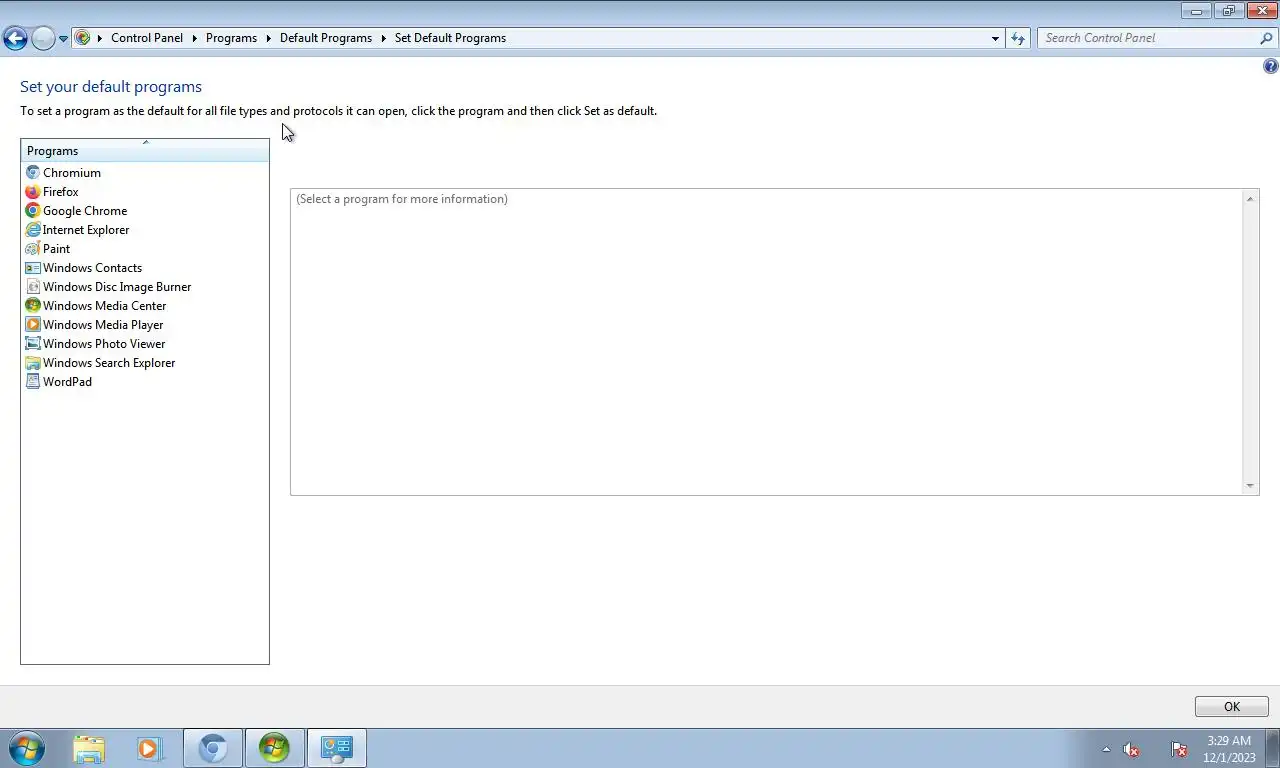
Task: Click the search magnifier icon
Action: point(1267,38)
